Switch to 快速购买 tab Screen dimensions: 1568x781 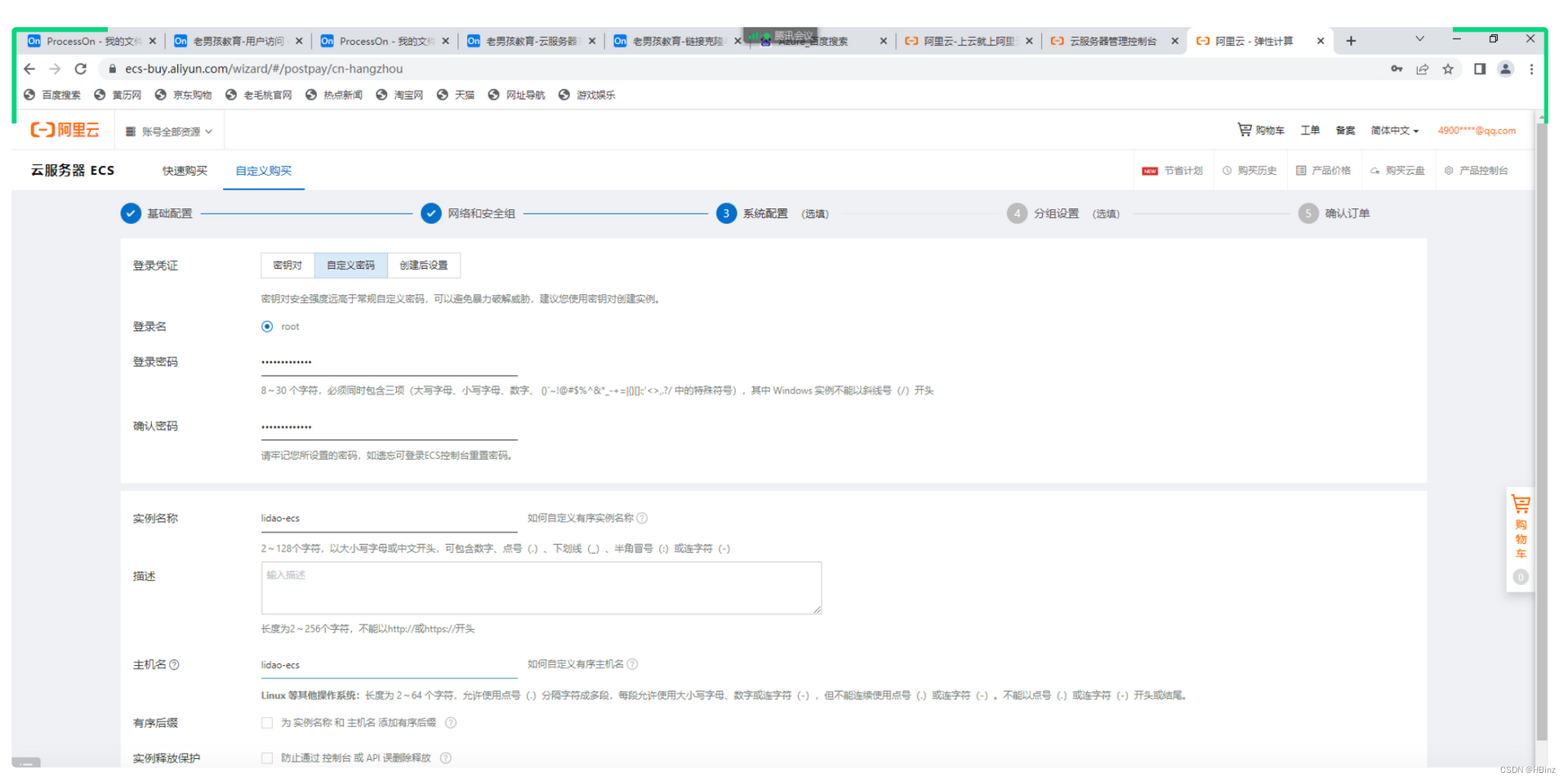tap(185, 171)
